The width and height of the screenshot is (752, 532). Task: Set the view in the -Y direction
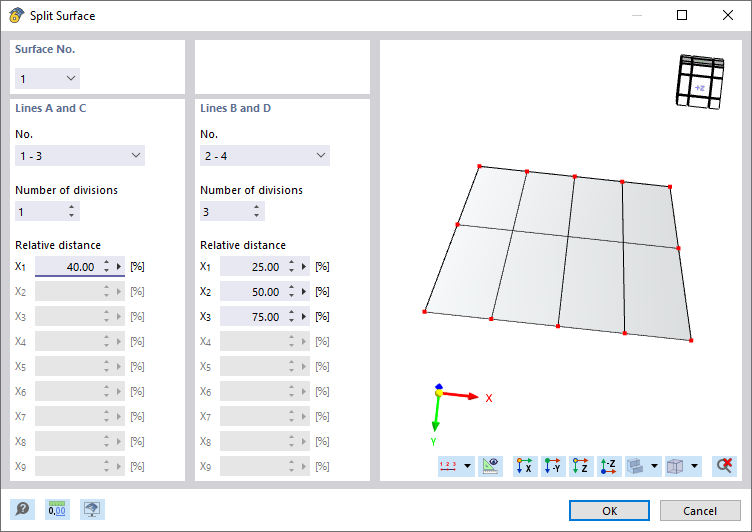pyautogui.click(x=553, y=466)
